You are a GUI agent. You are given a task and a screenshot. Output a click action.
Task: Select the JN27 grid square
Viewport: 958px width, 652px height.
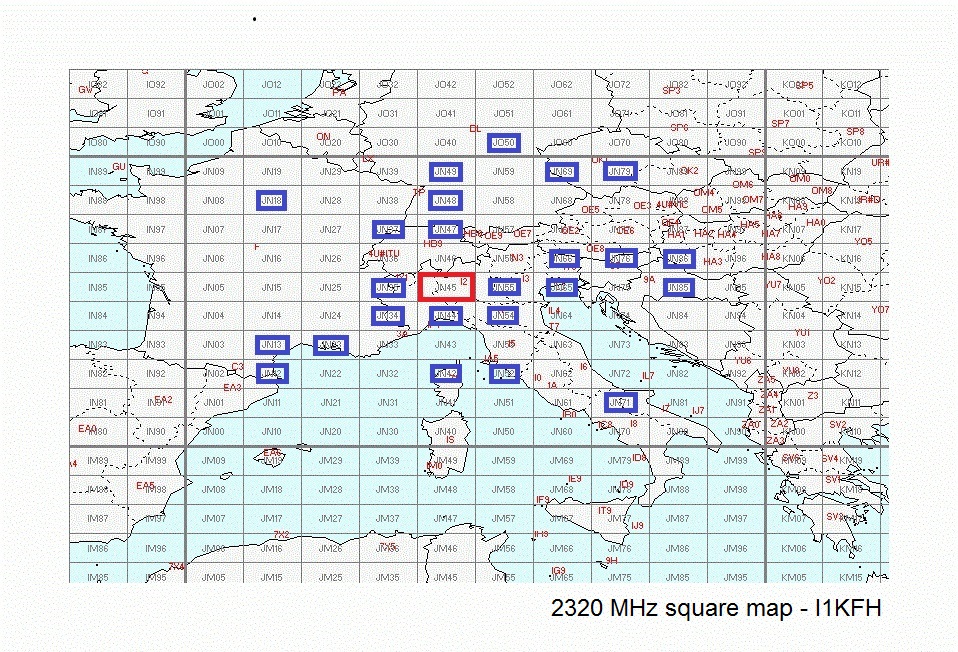331,230
